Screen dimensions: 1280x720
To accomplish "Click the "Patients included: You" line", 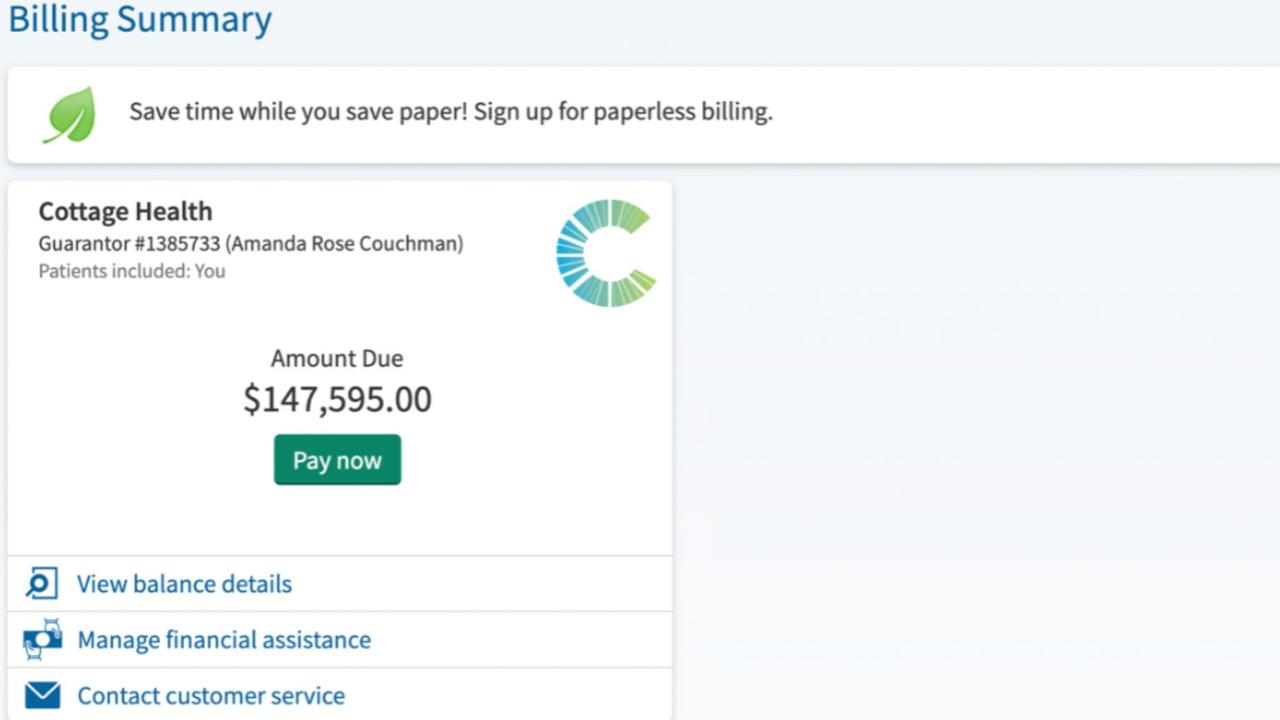I will [132, 271].
